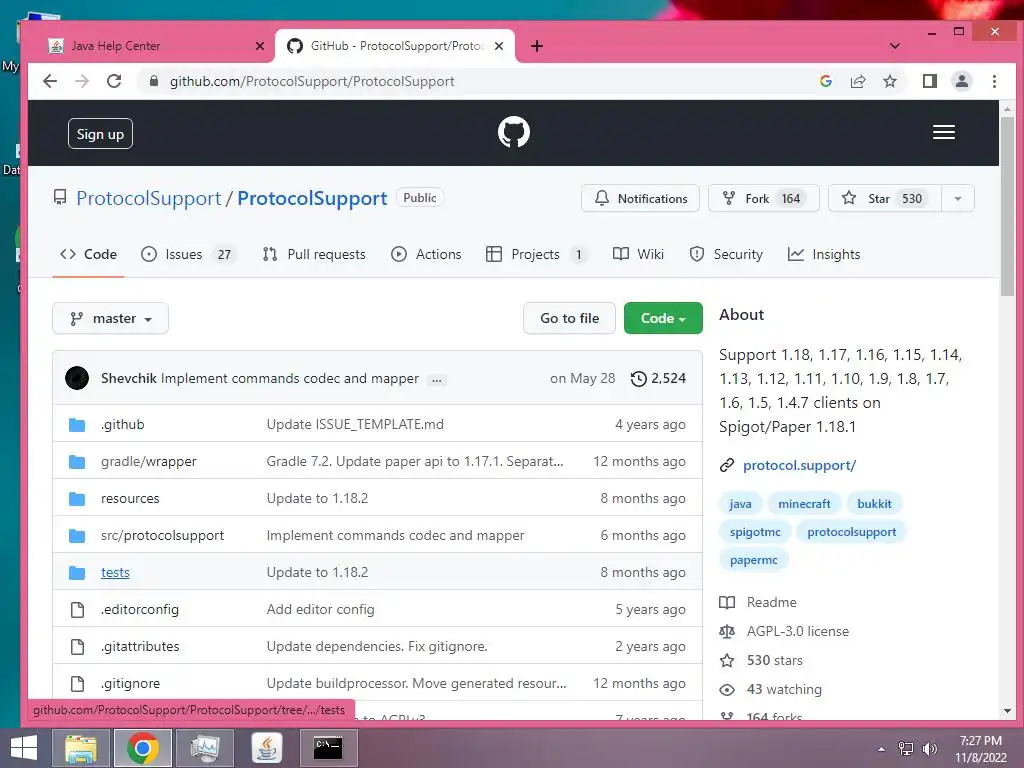Open the Projects tab
The image size is (1024, 768).
pos(537,254)
